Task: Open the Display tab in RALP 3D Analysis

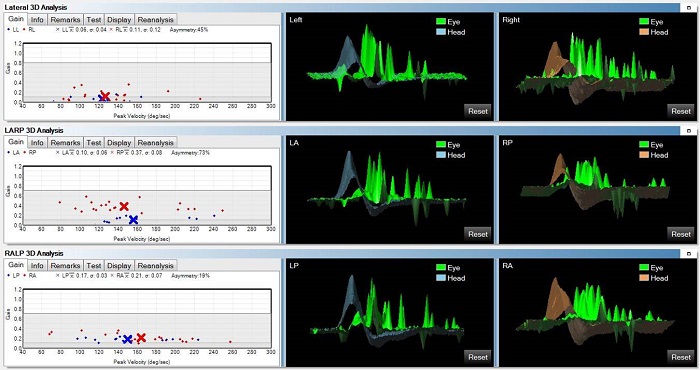Action: [119, 266]
